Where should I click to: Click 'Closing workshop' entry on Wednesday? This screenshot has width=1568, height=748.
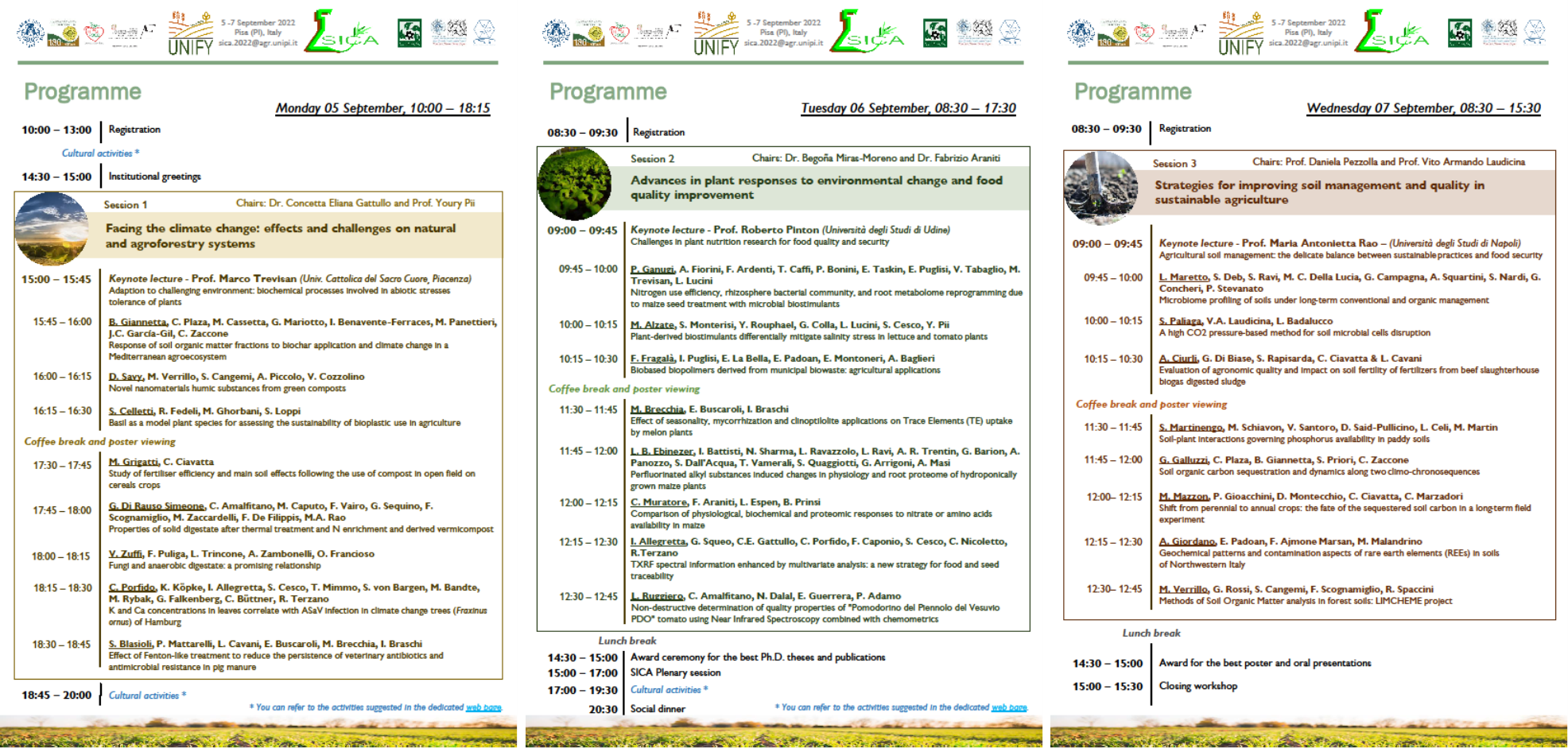click(x=1197, y=686)
